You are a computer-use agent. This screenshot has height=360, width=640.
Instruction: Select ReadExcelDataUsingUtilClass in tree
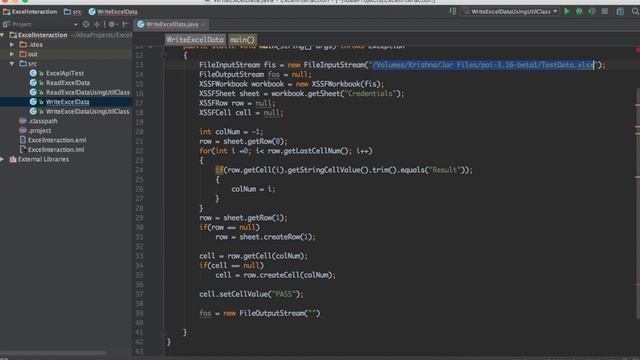(88, 92)
